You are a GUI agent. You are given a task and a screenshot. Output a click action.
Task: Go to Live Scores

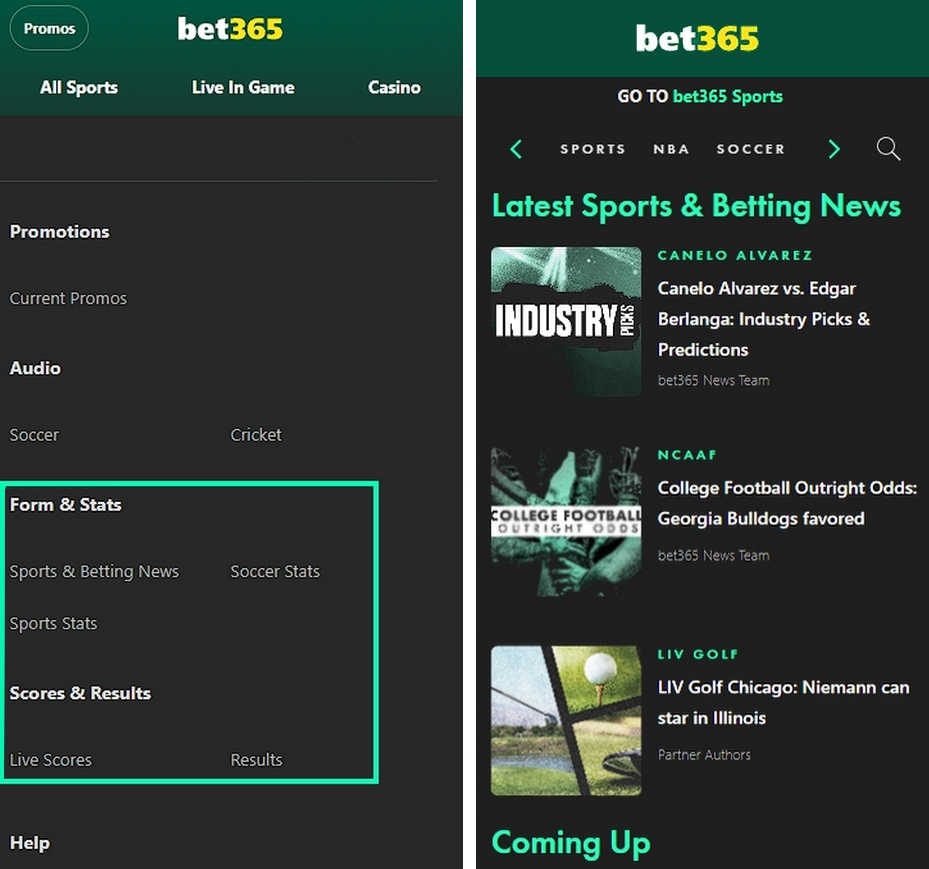coord(51,760)
